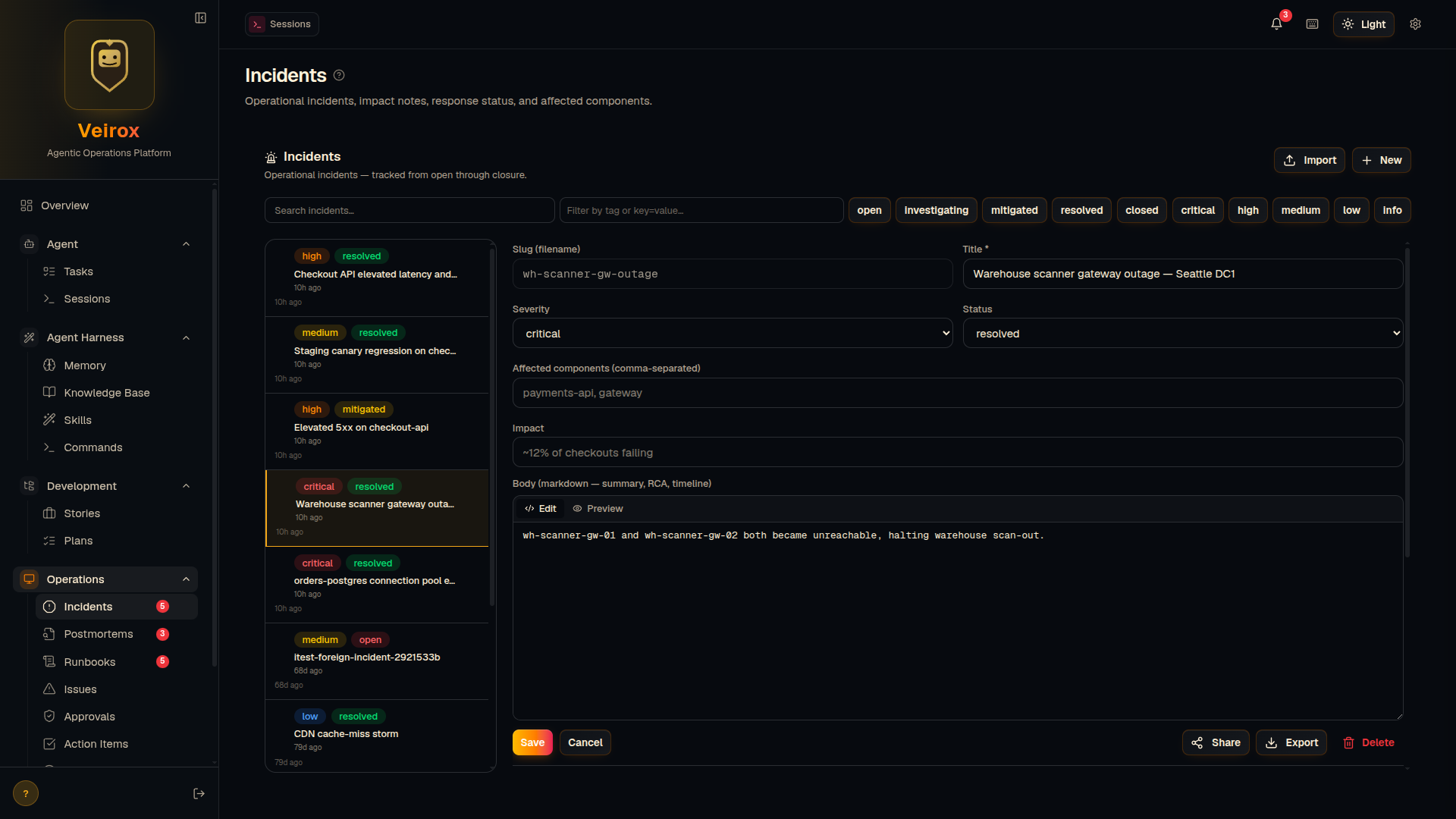Switch to the Preview tab
The width and height of the screenshot is (1456, 819).
(x=598, y=509)
